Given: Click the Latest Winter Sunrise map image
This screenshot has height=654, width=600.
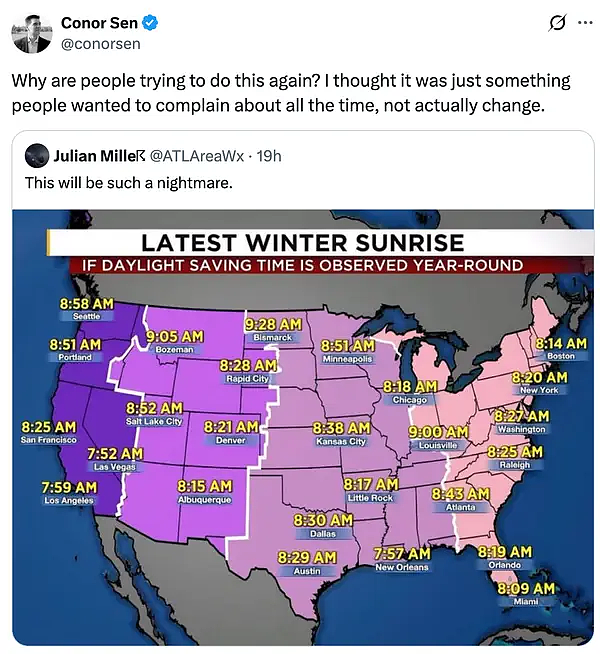Looking at the screenshot, I should [x=303, y=428].
